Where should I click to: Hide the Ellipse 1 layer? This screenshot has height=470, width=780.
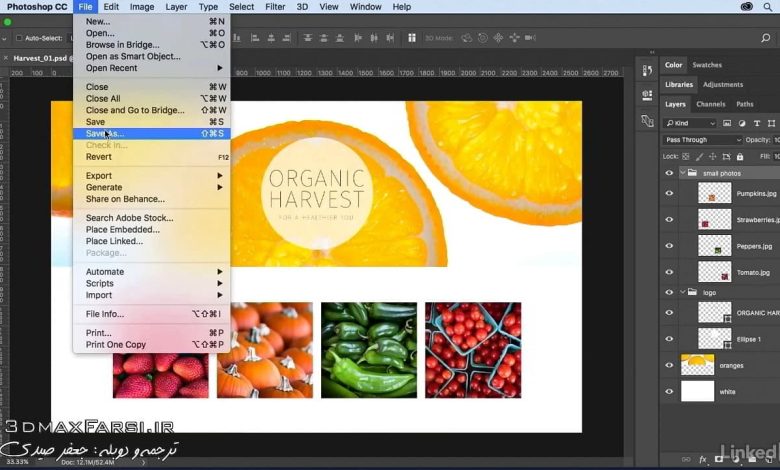669,339
